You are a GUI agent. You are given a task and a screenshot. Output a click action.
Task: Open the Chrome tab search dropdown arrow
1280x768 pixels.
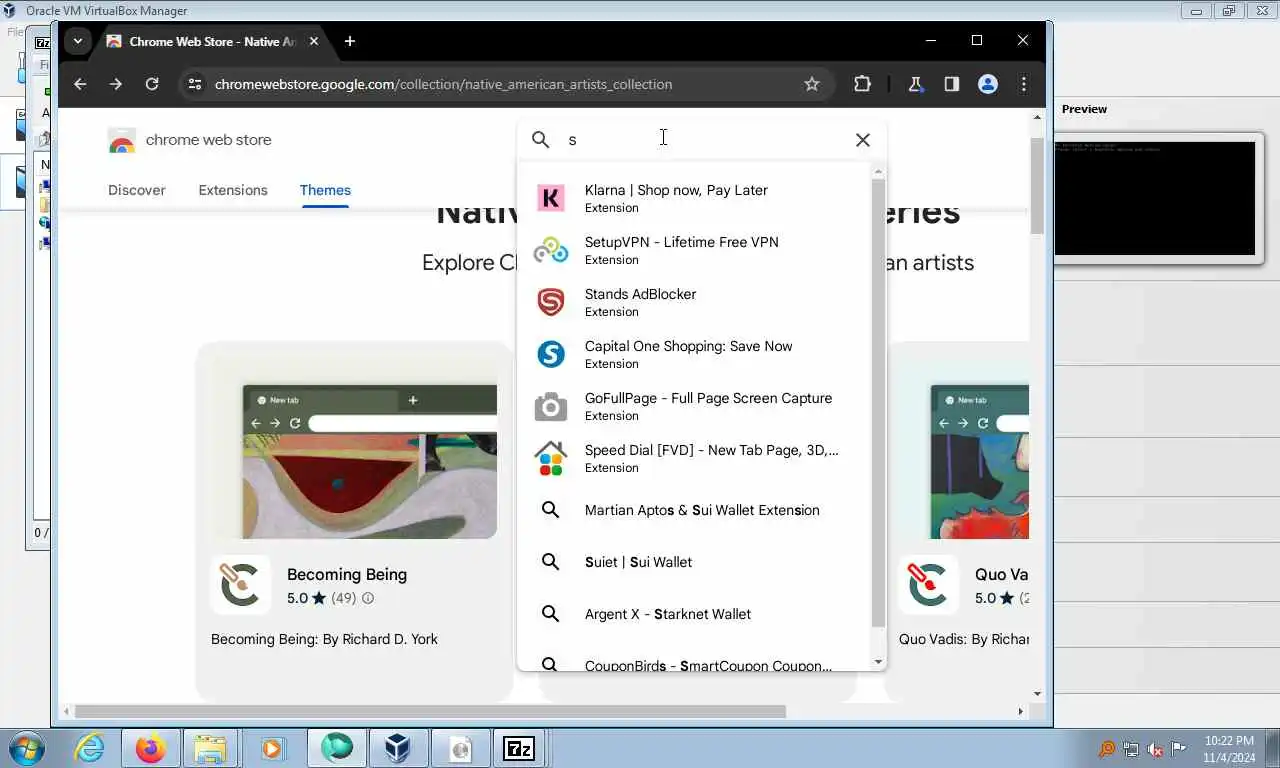point(78,41)
